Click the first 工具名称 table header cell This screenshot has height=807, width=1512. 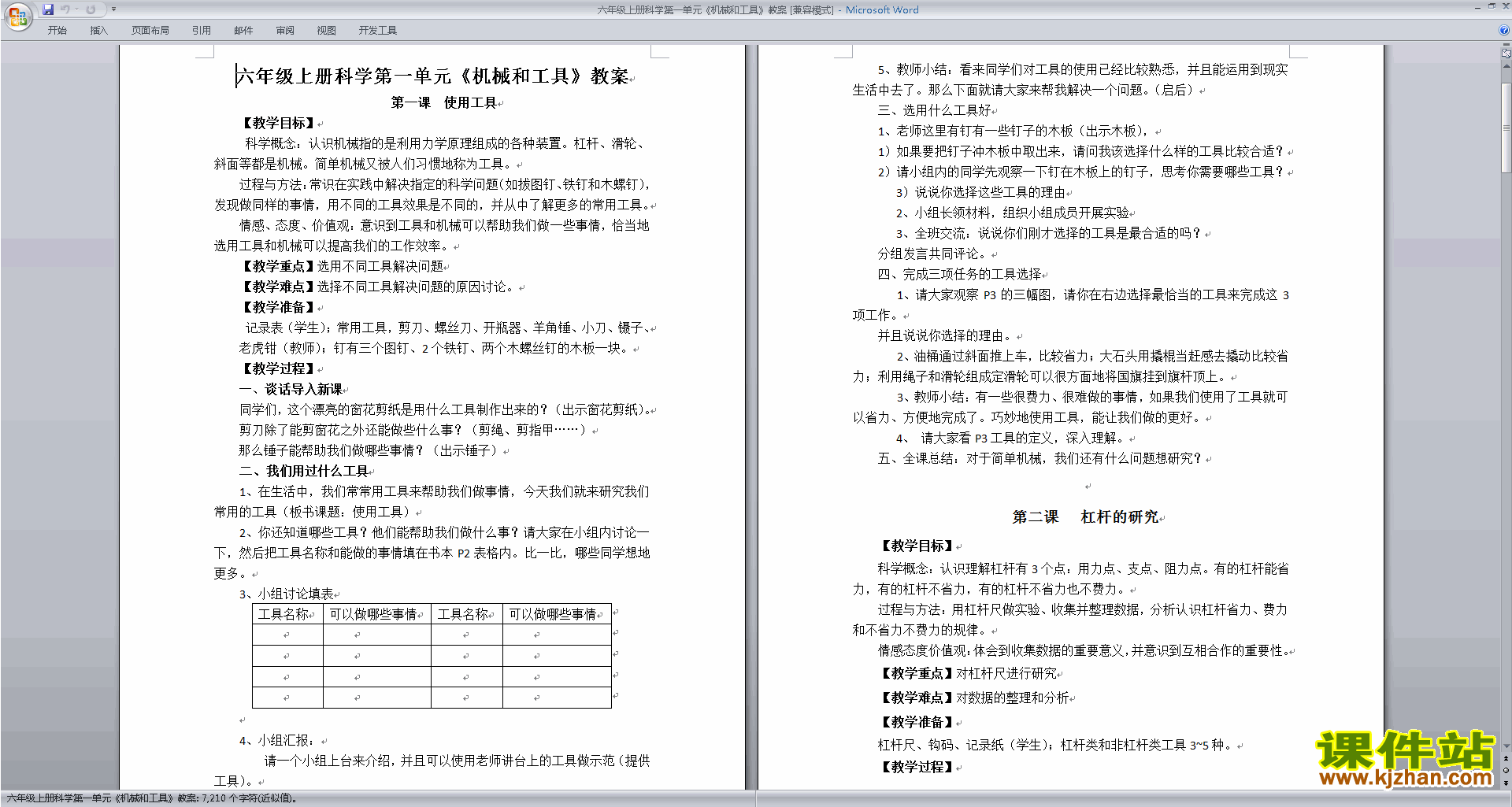pos(287,614)
